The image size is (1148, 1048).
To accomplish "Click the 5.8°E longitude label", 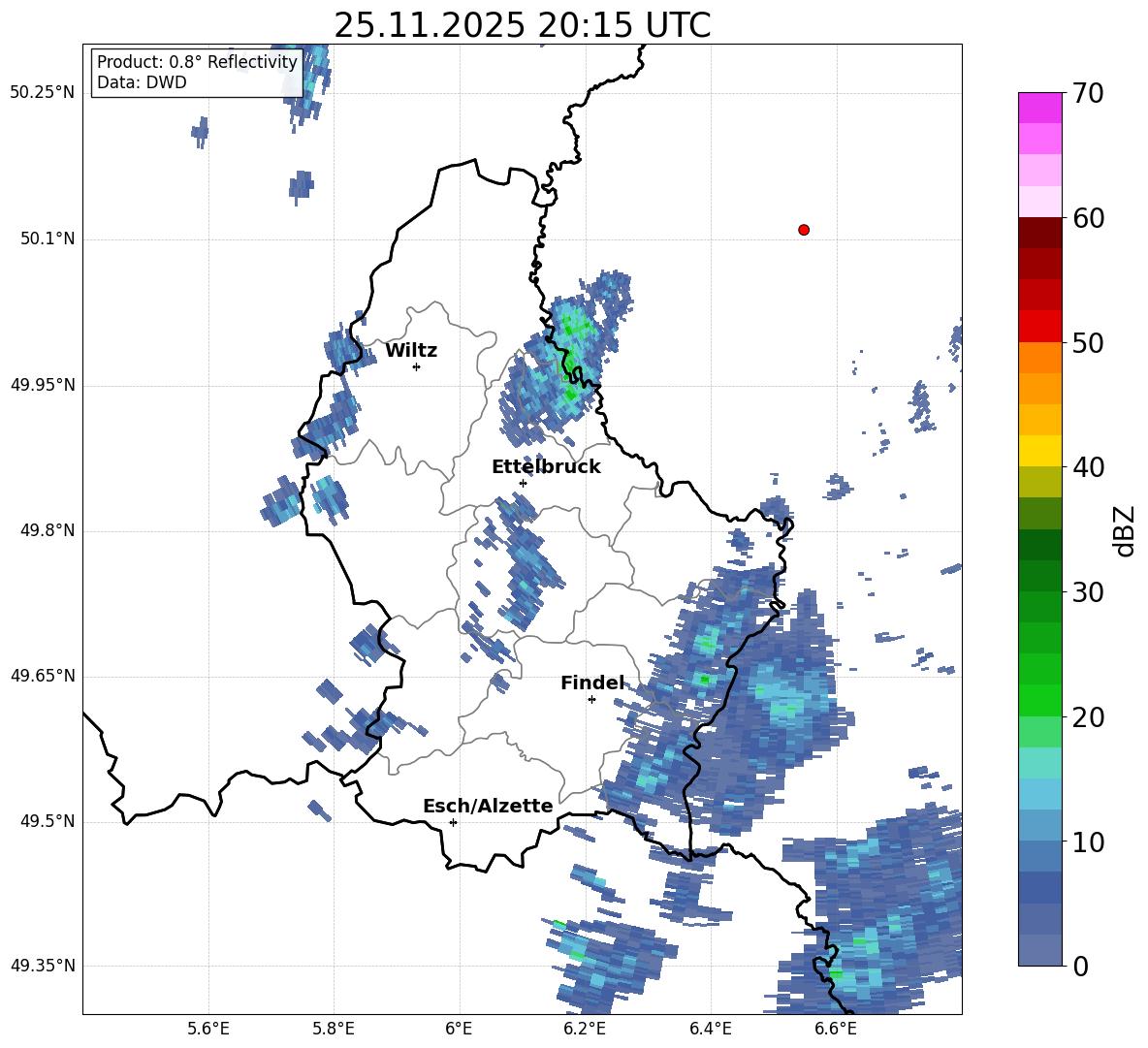I will (x=334, y=1029).
